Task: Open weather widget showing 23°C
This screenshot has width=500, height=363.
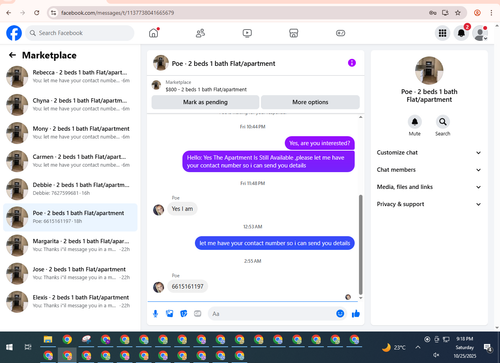Action: click(x=394, y=348)
